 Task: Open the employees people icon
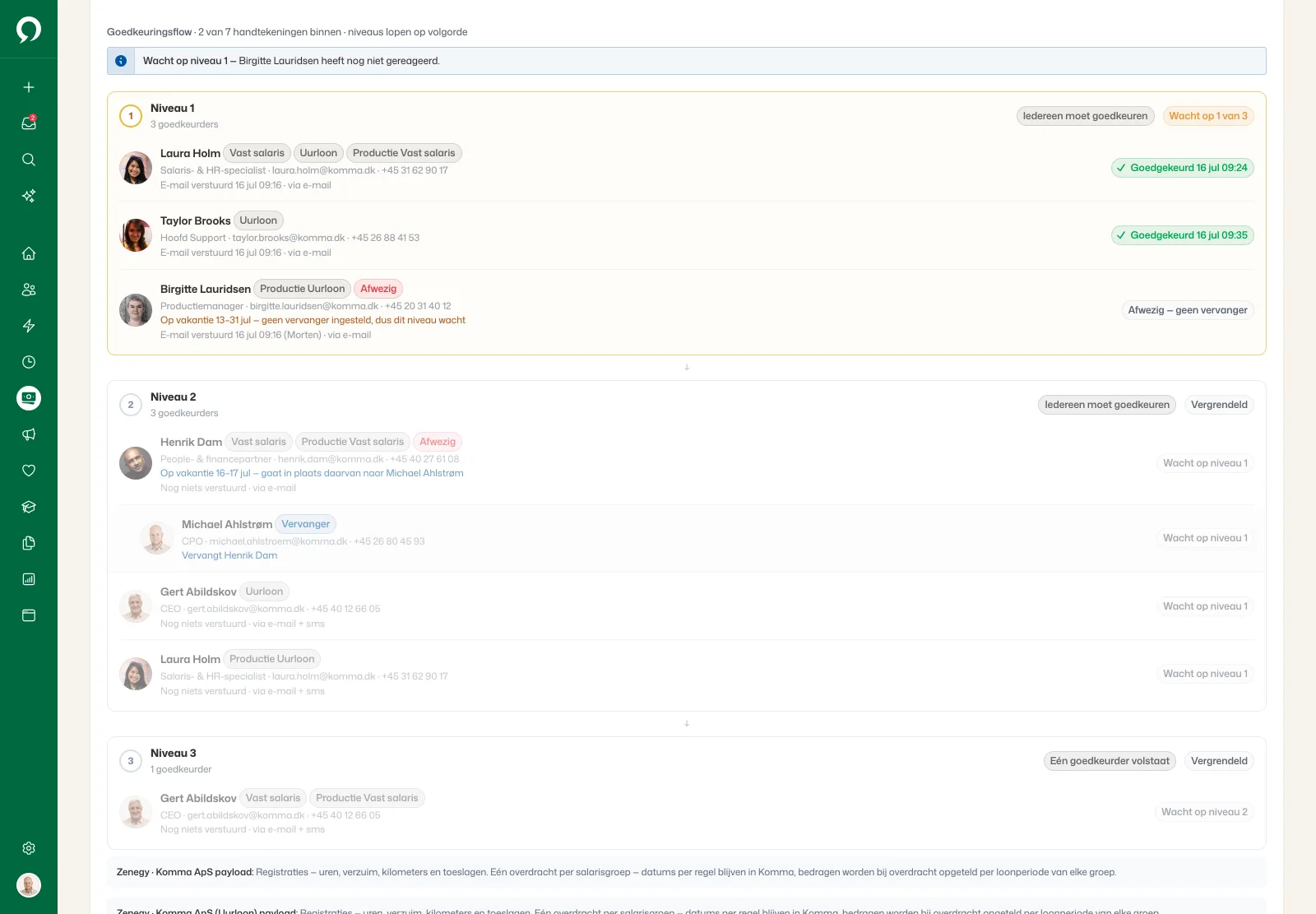(29, 290)
